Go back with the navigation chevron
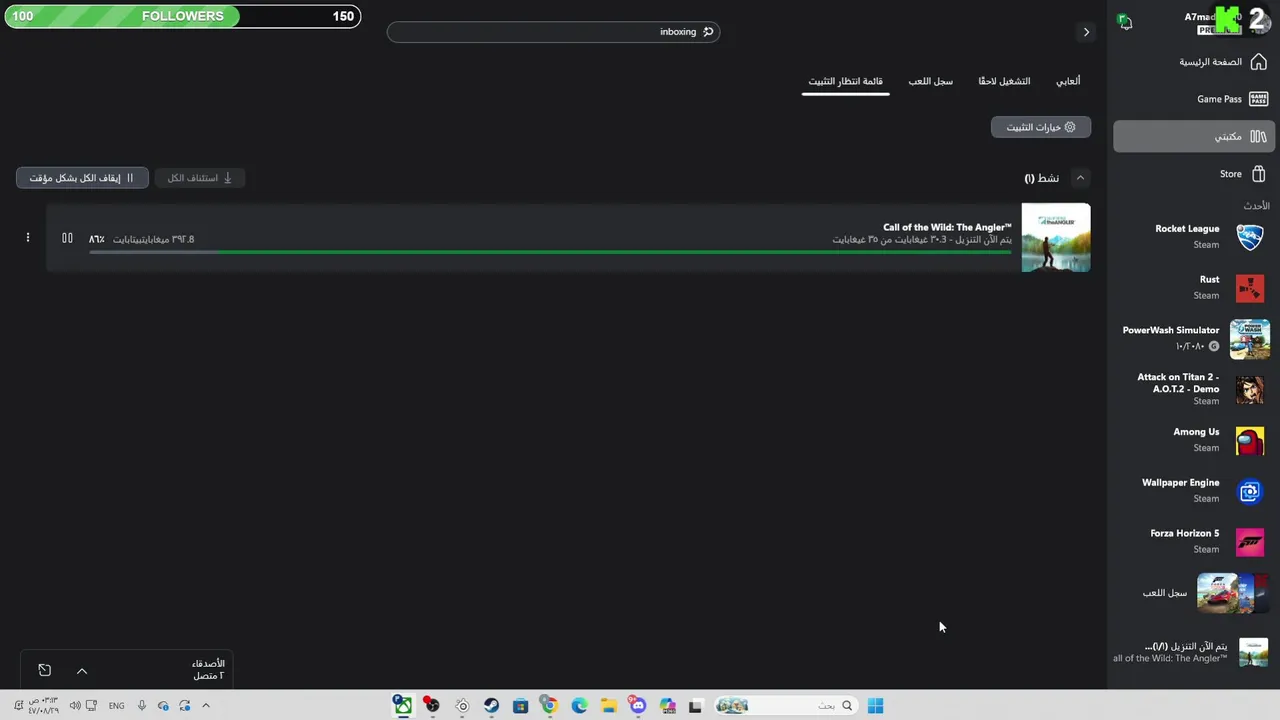Viewport: 1280px width, 720px height. coord(1086,32)
